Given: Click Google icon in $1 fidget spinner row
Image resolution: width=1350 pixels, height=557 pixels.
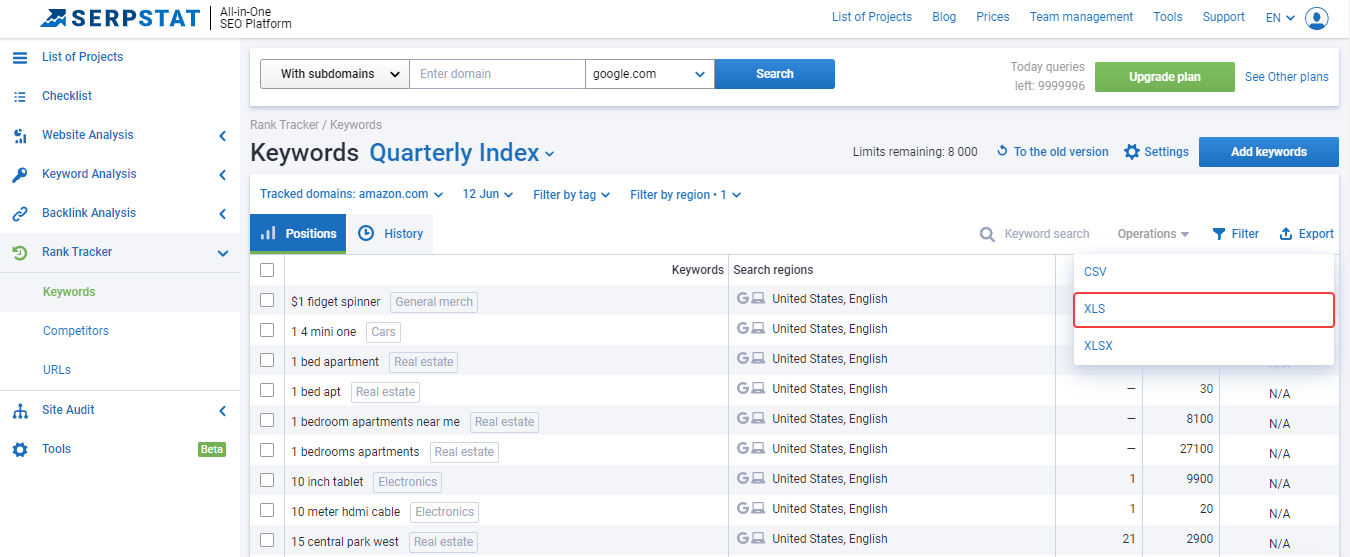Looking at the screenshot, I should 743,298.
